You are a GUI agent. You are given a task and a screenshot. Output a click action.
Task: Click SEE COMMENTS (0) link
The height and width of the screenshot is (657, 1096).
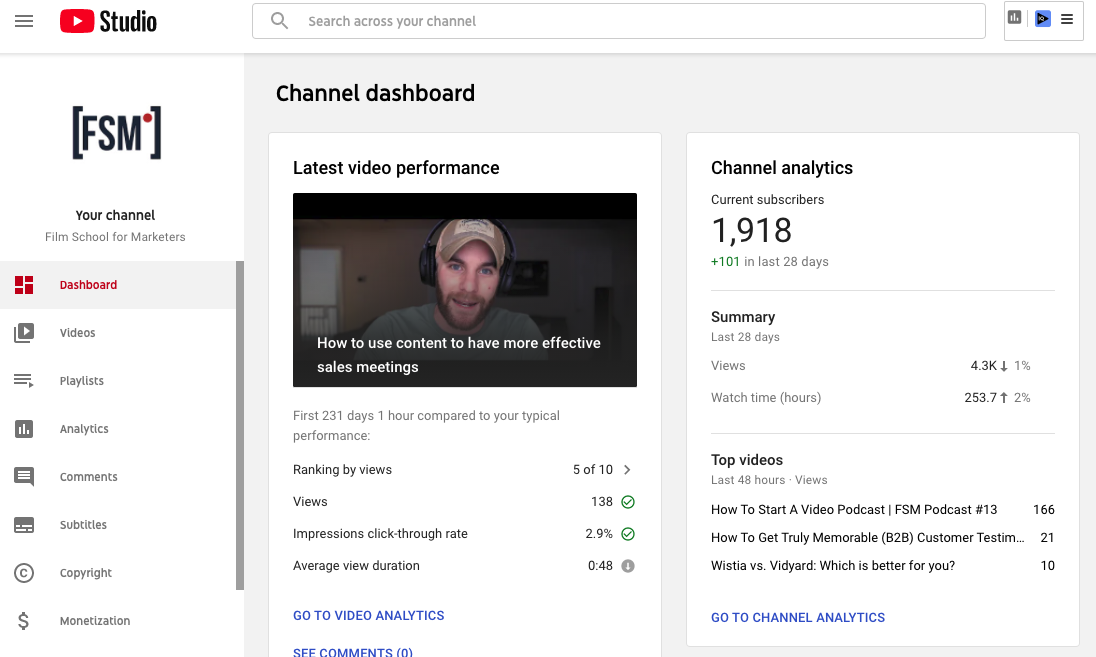[x=352, y=651]
